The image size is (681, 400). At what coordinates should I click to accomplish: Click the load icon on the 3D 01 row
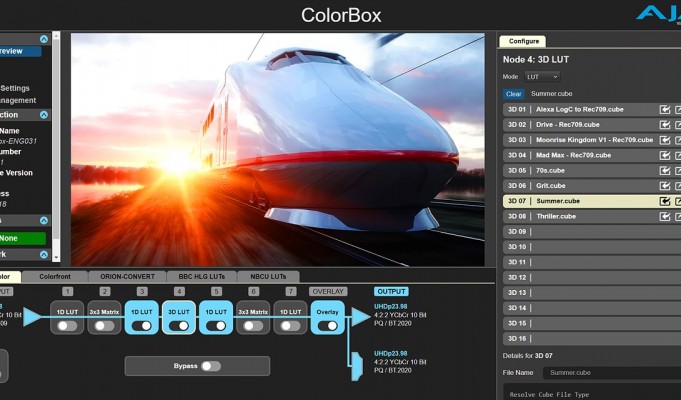(x=664, y=109)
